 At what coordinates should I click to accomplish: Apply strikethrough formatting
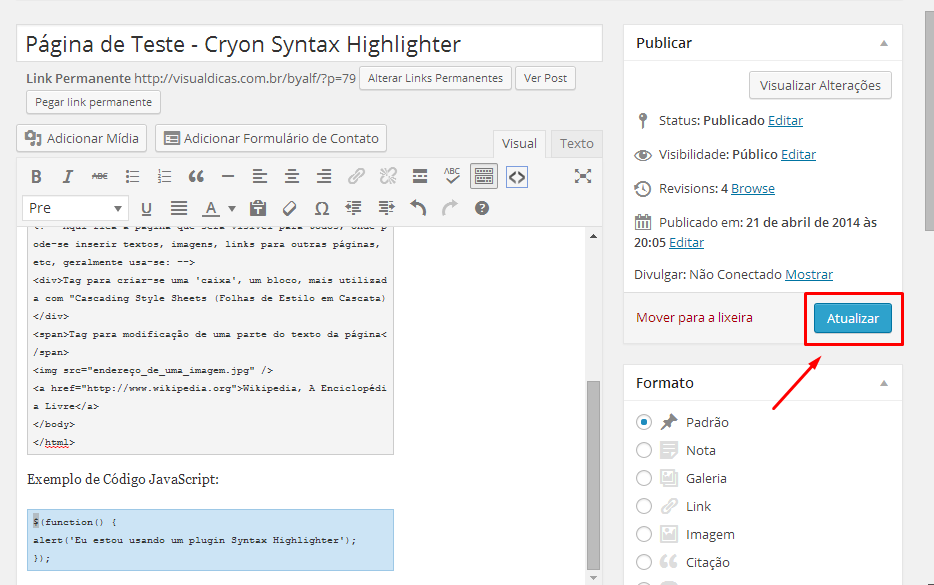pyautogui.click(x=100, y=176)
